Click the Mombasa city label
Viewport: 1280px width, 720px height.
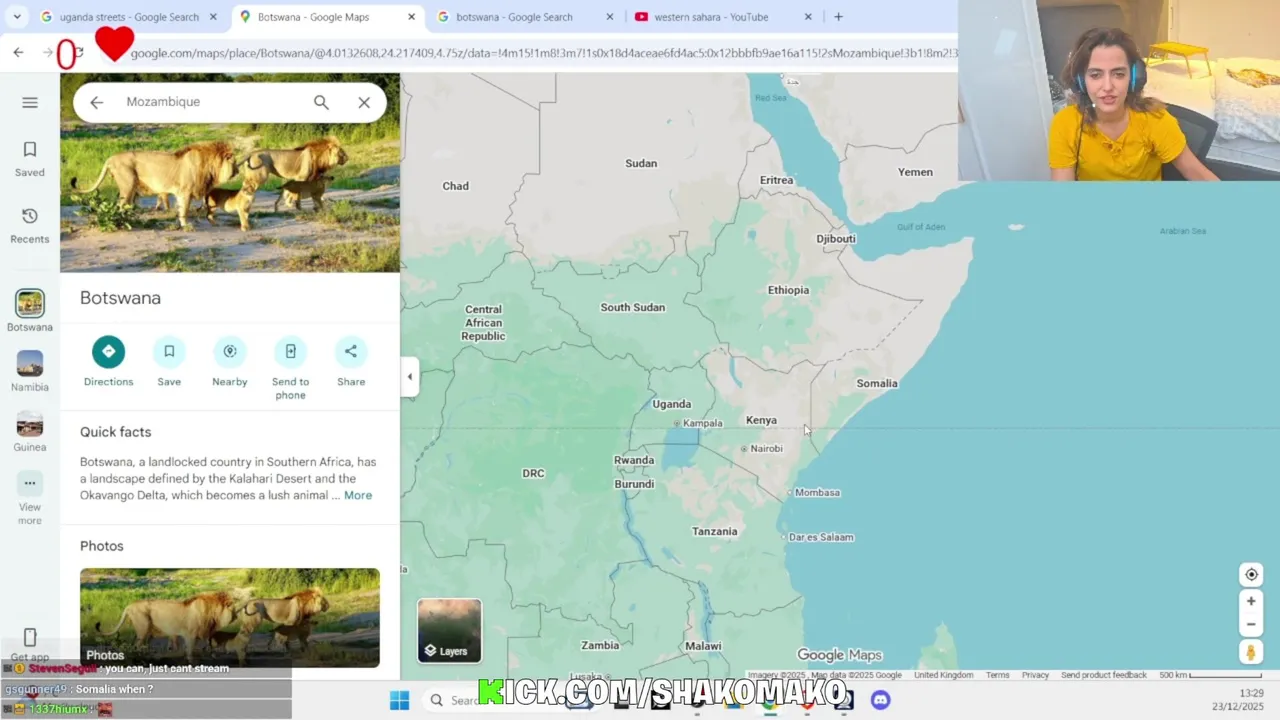click(817, 492)
